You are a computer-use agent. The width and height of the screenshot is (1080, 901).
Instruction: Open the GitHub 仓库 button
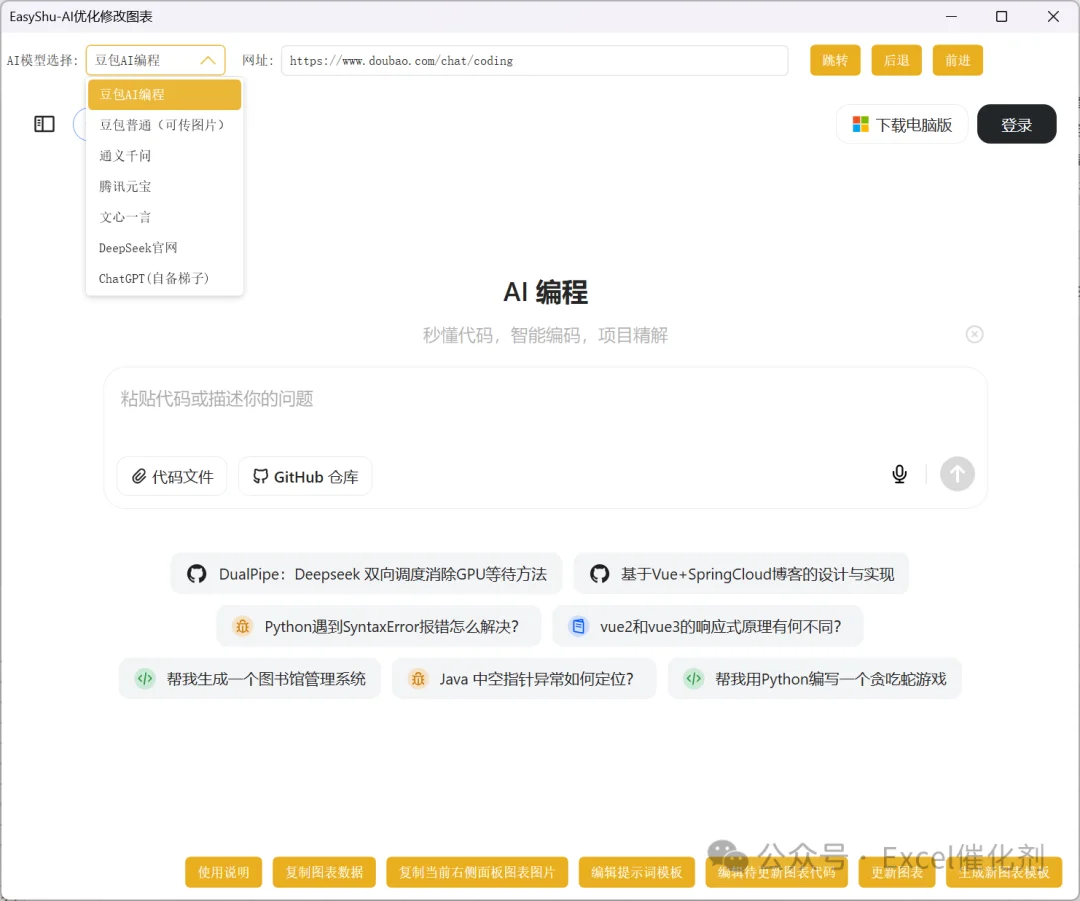(305, 476)
